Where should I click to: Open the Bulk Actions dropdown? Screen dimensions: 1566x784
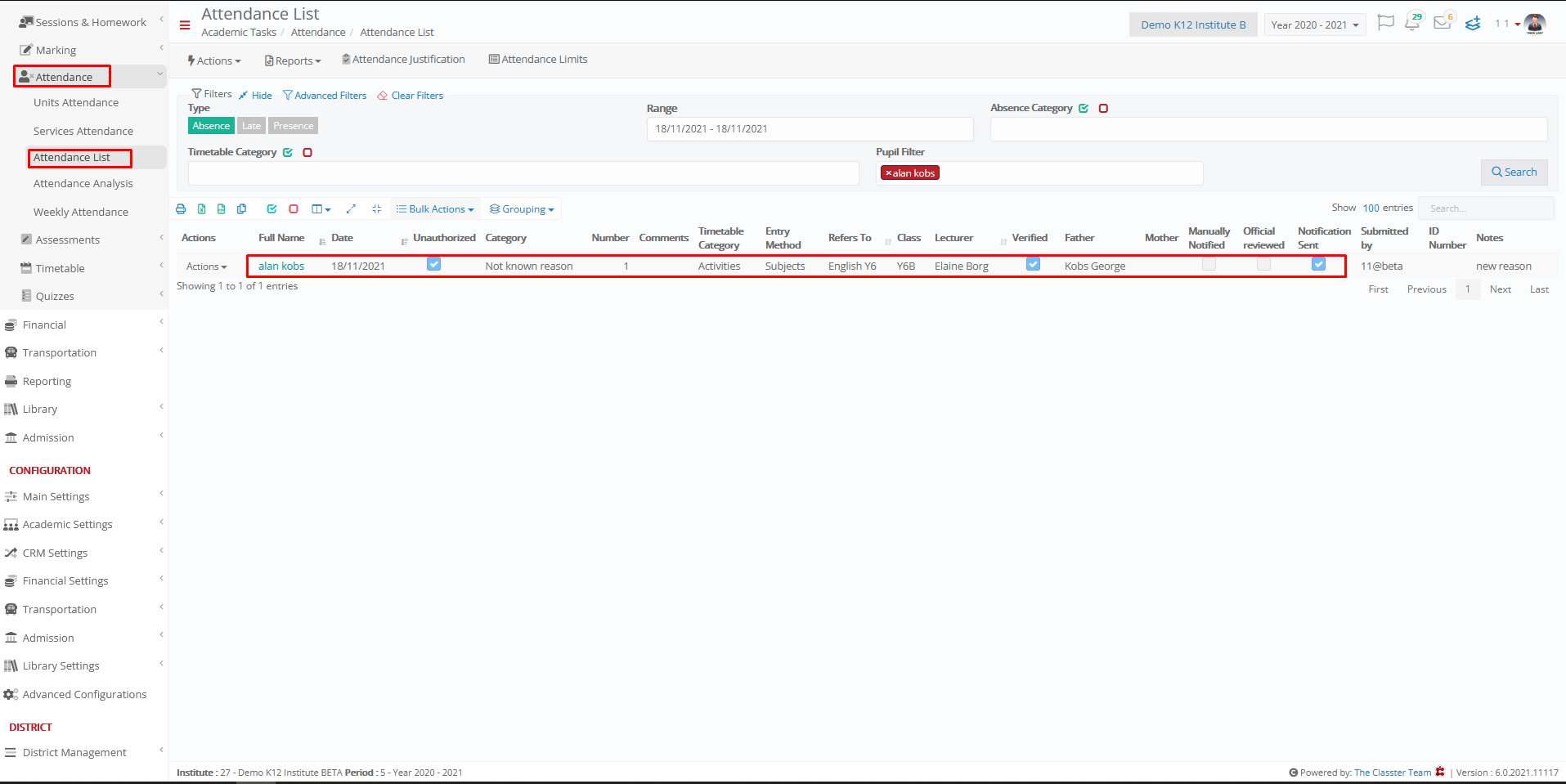435,209
